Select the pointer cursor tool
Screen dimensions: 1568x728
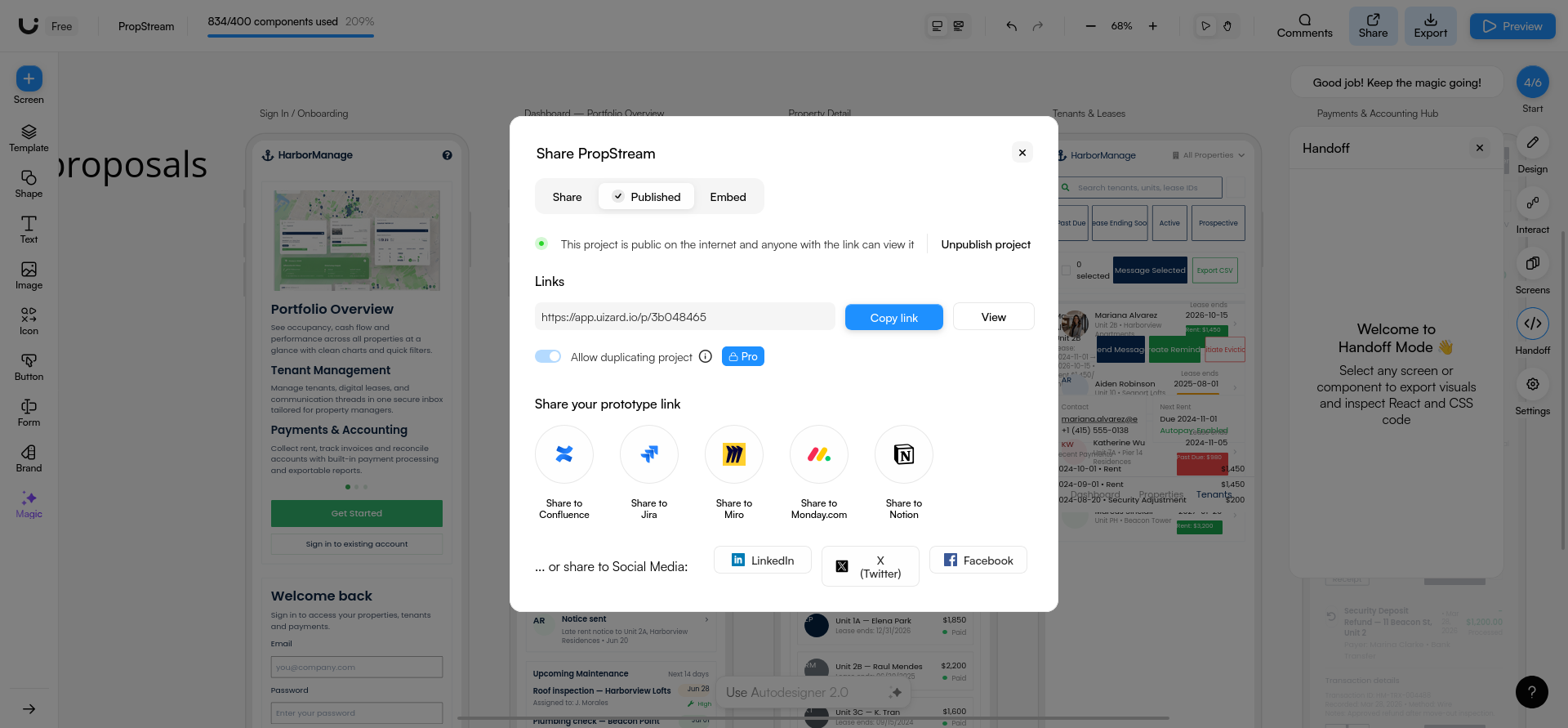point(1205,26)
